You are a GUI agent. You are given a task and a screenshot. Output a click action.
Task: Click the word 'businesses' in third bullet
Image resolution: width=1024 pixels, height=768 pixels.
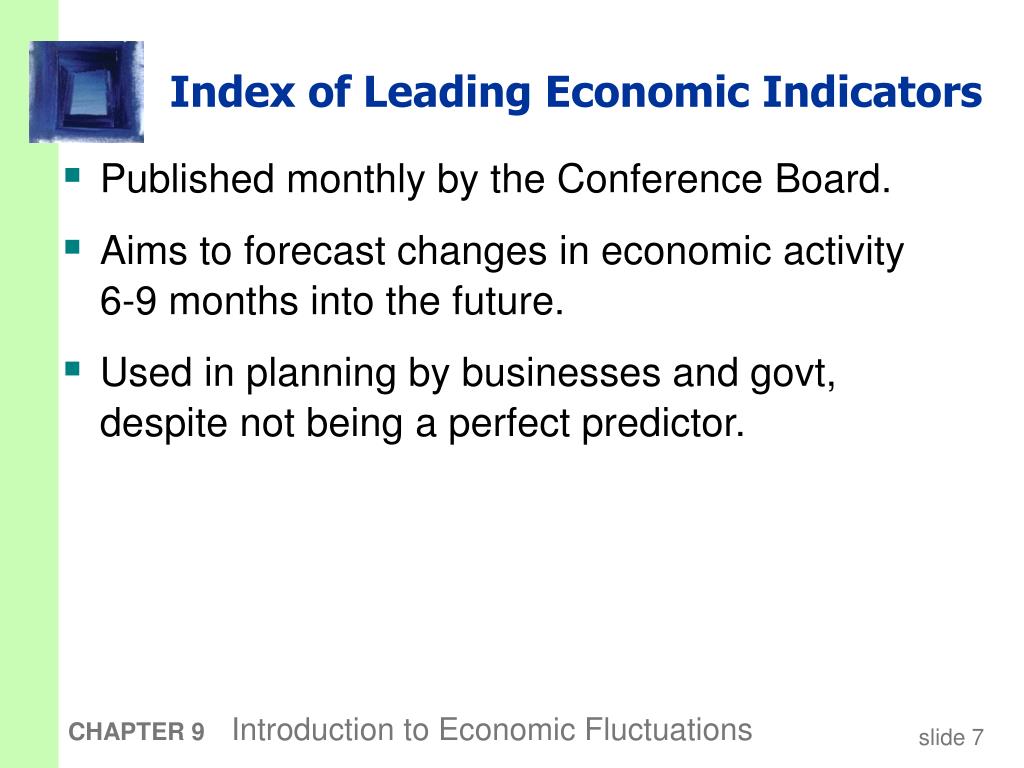[x=561, y=373]
